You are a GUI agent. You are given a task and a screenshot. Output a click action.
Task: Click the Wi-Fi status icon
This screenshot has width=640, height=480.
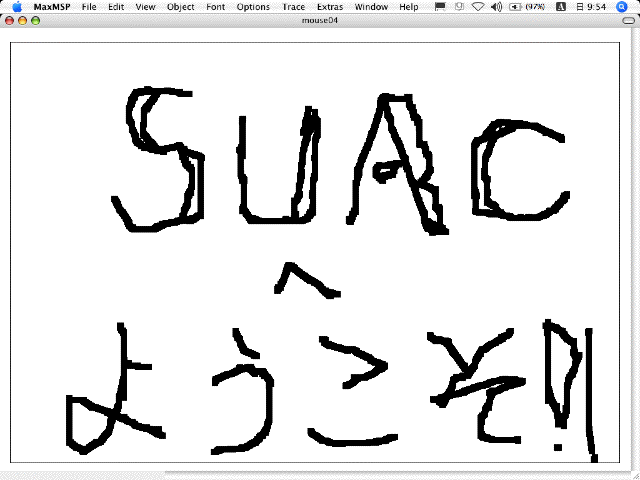click(x=478, y=7)
